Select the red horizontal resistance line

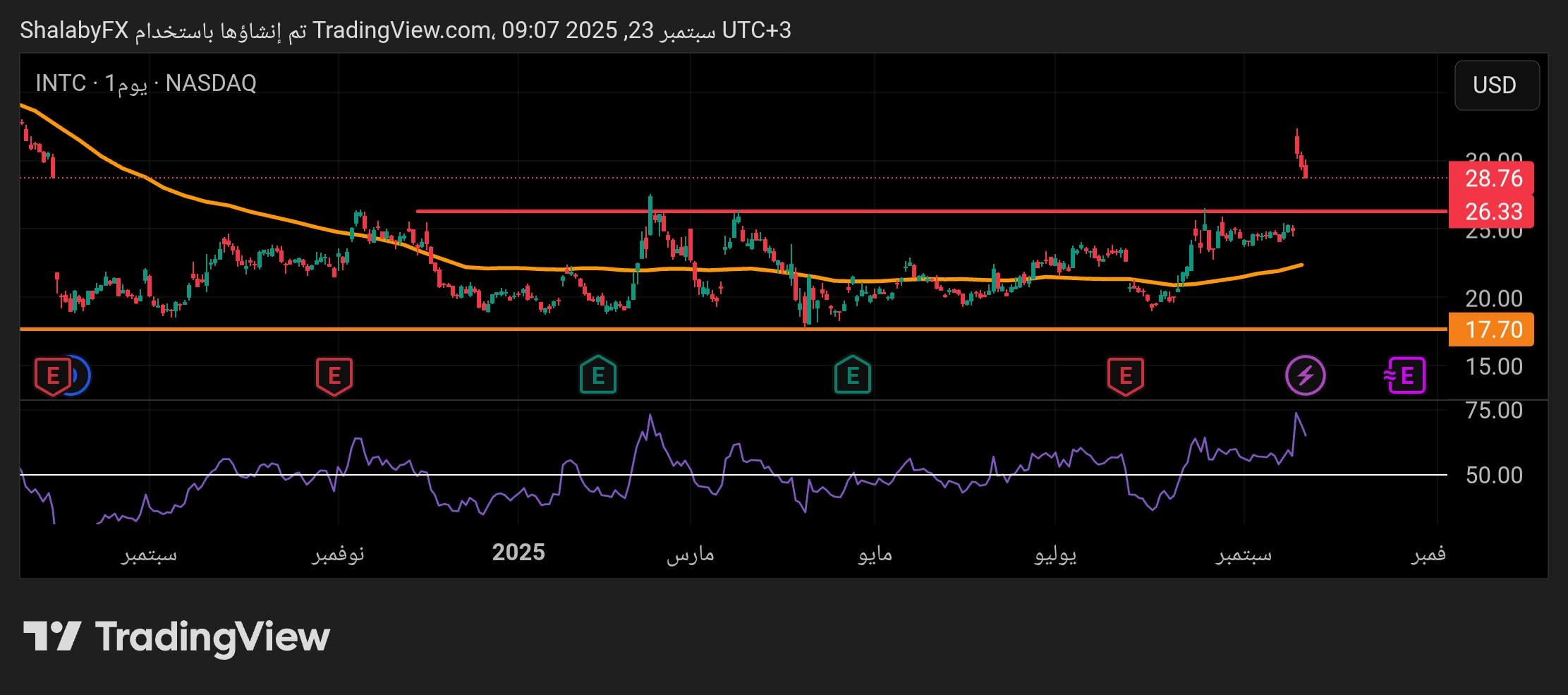coord(931,211)
